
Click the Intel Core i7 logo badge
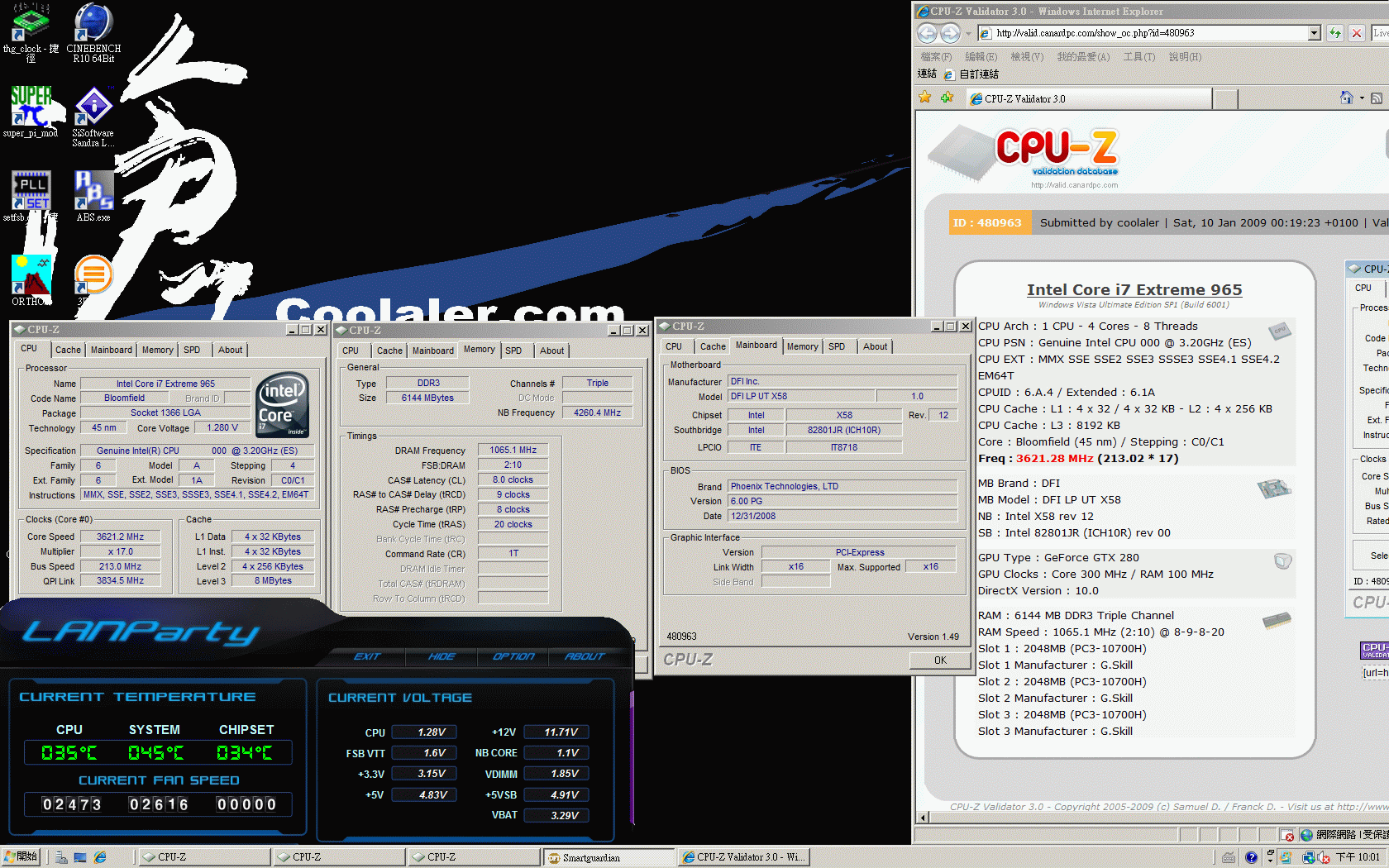pos(283,403)
